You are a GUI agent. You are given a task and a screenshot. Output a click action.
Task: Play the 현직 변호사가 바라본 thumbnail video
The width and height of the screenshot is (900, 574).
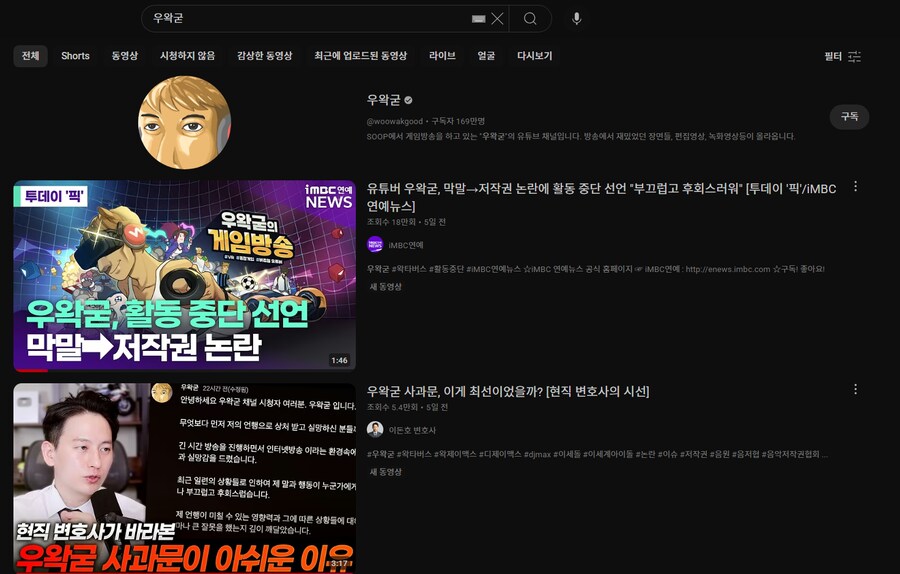click(x=184, y=478)
